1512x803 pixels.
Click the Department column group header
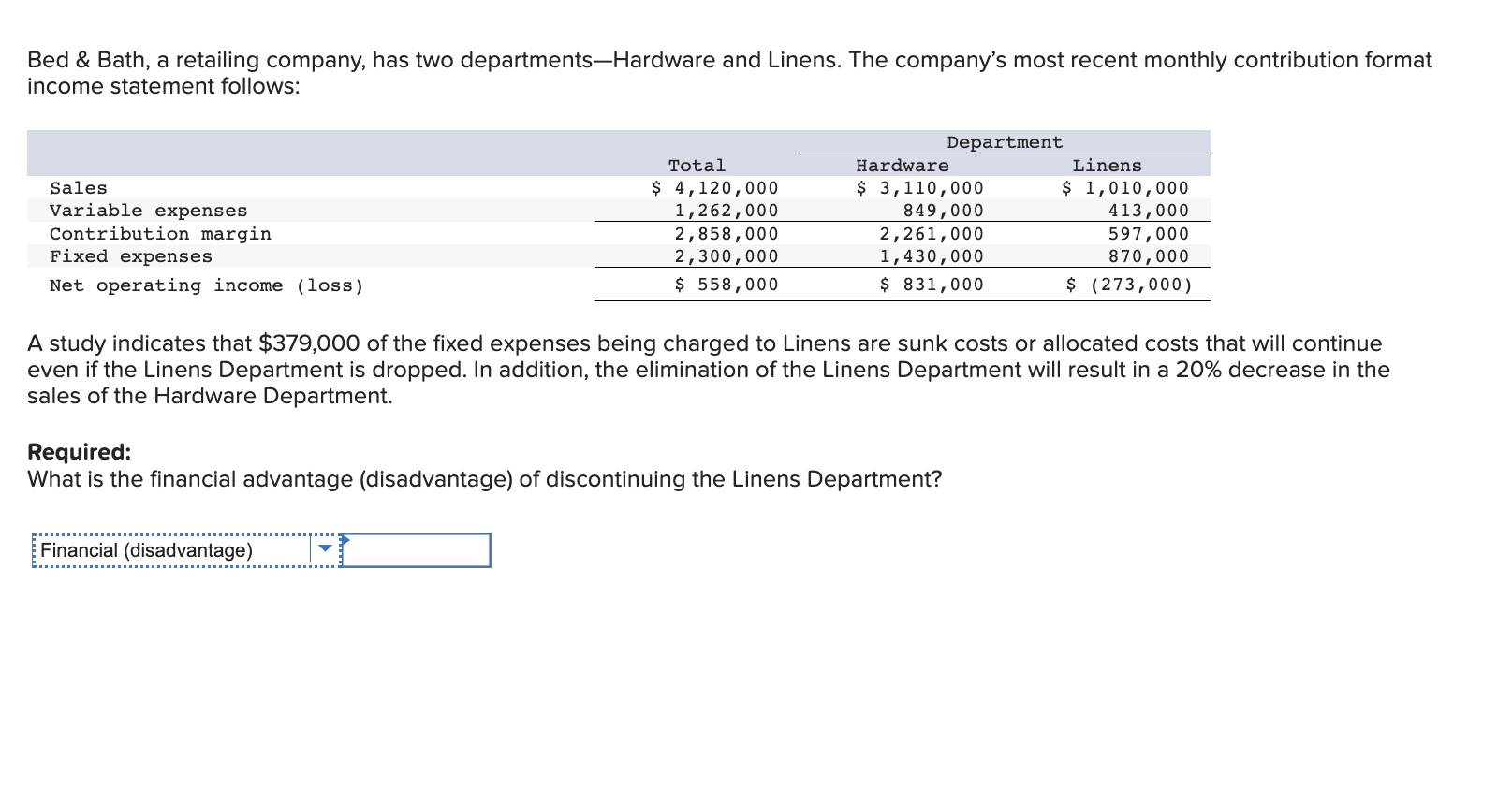coord(1005,142)
